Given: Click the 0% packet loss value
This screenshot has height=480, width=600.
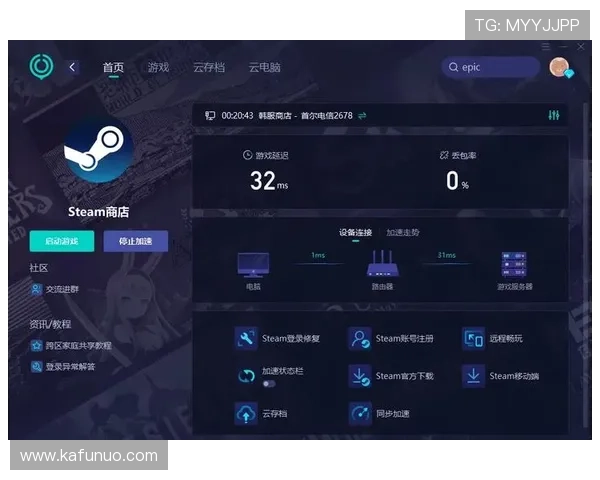Looking at the screenshot, I should tap(457, 181).
